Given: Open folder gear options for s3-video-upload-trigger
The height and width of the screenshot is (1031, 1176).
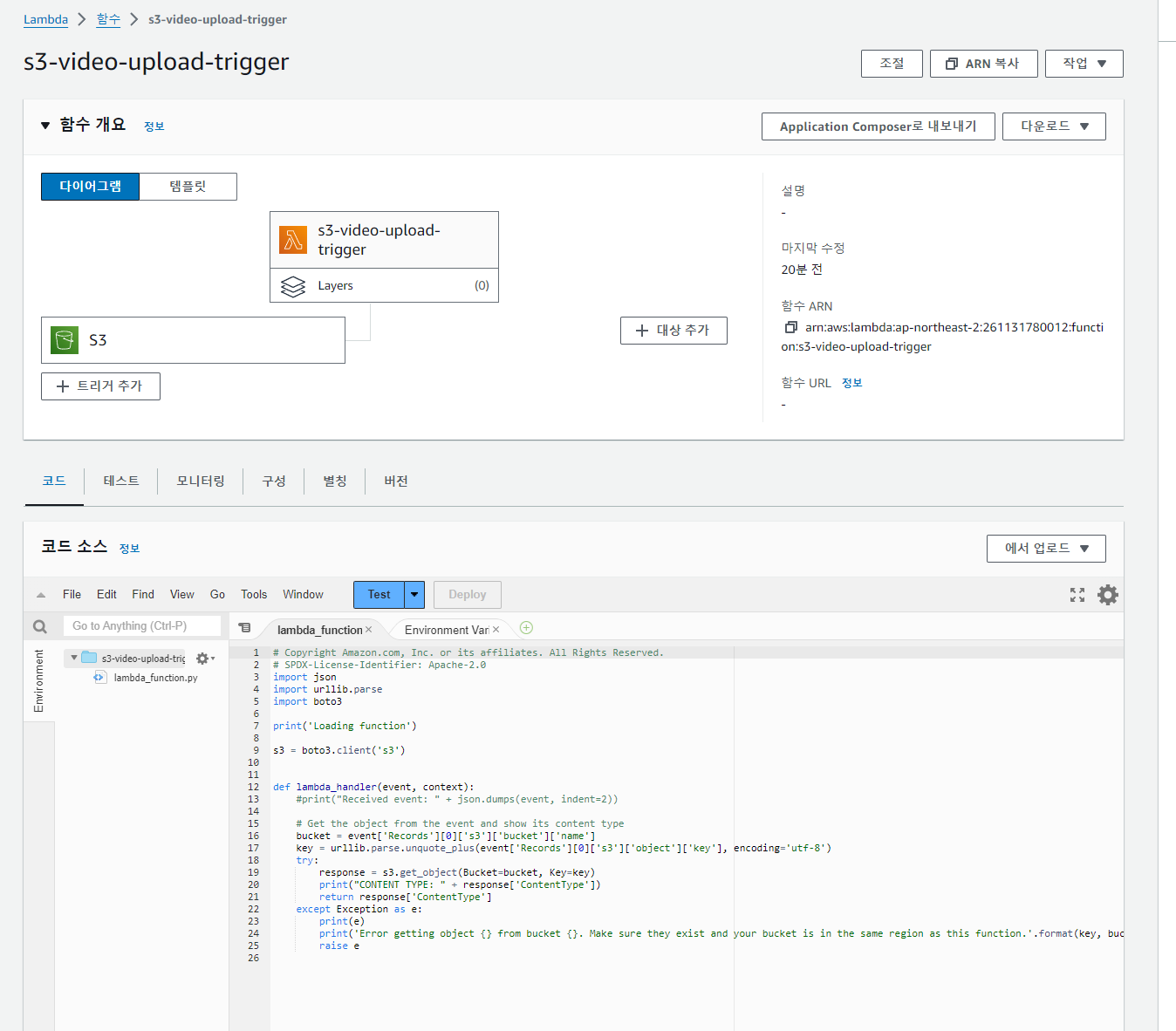Looking at the screenshot, I should point(205,659).
